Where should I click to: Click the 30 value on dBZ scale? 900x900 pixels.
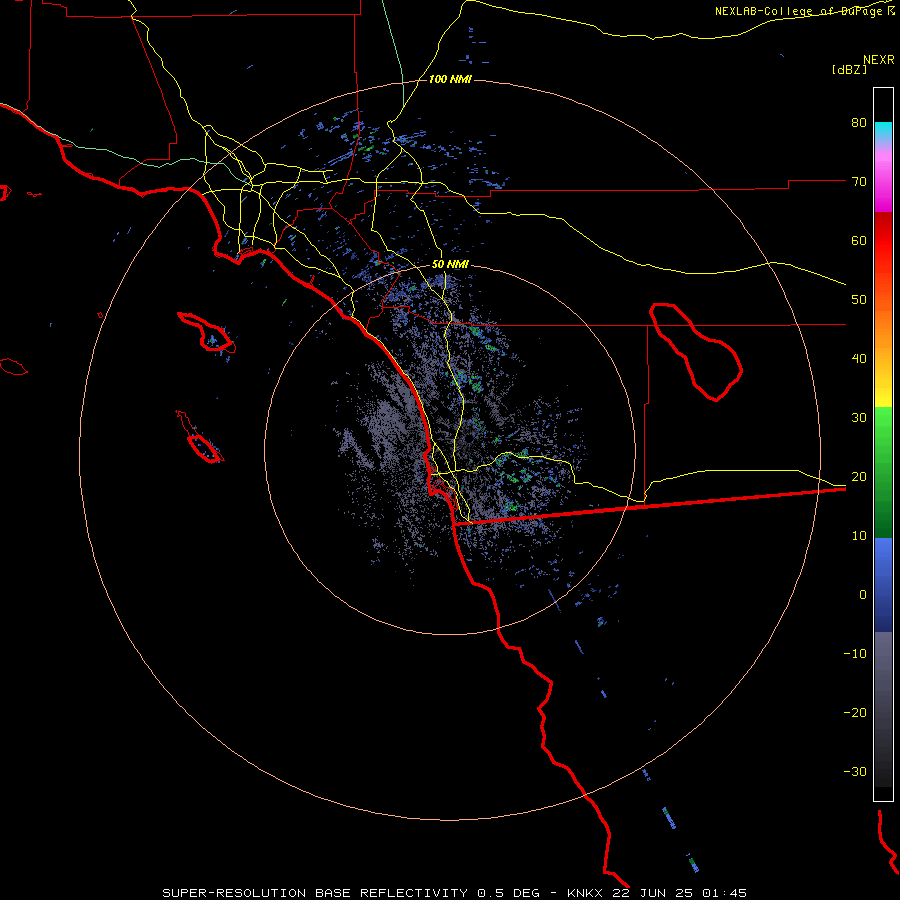click(859, 418)
